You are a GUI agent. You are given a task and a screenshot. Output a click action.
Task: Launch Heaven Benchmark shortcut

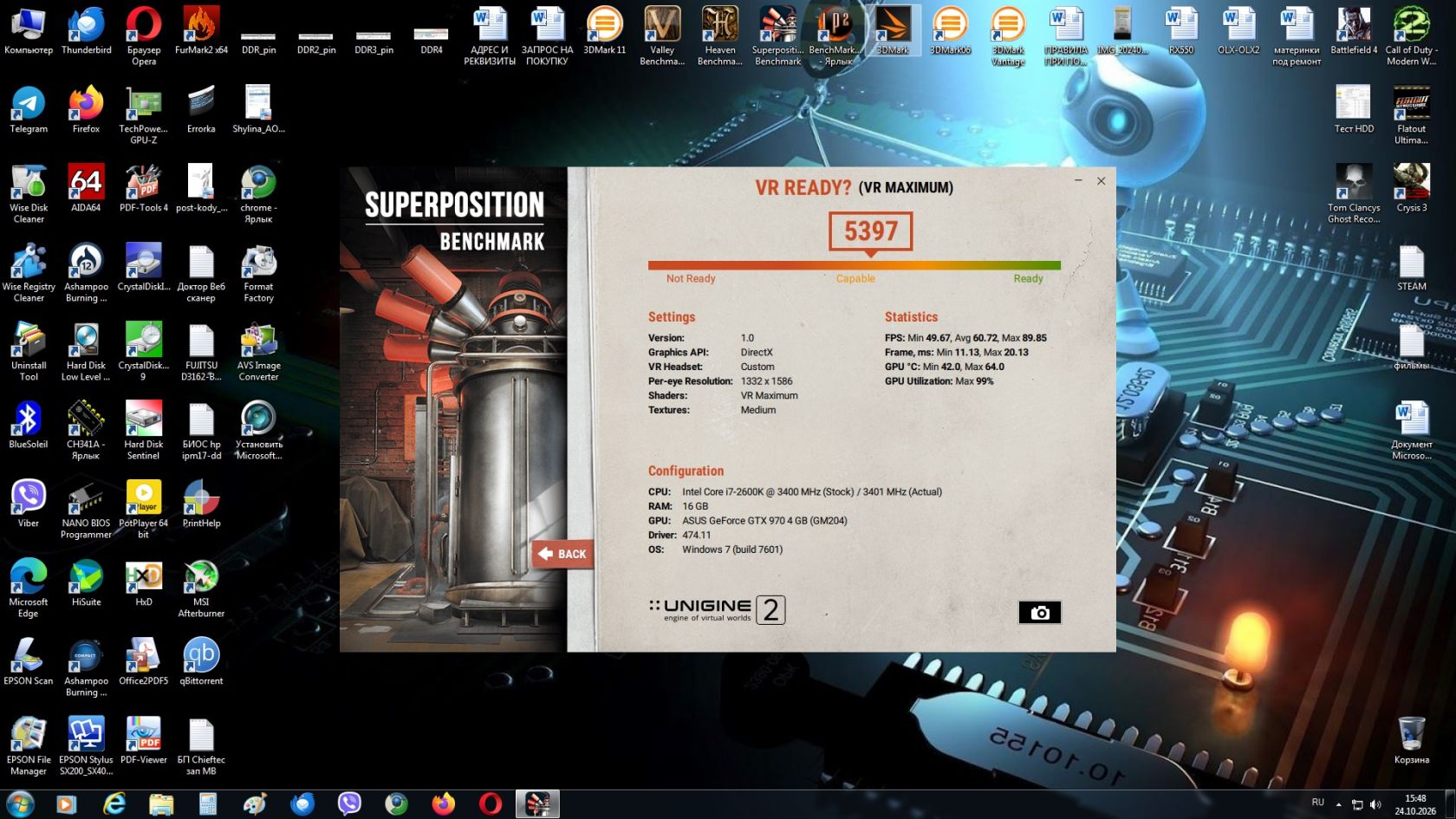click(x=720, y=36)
